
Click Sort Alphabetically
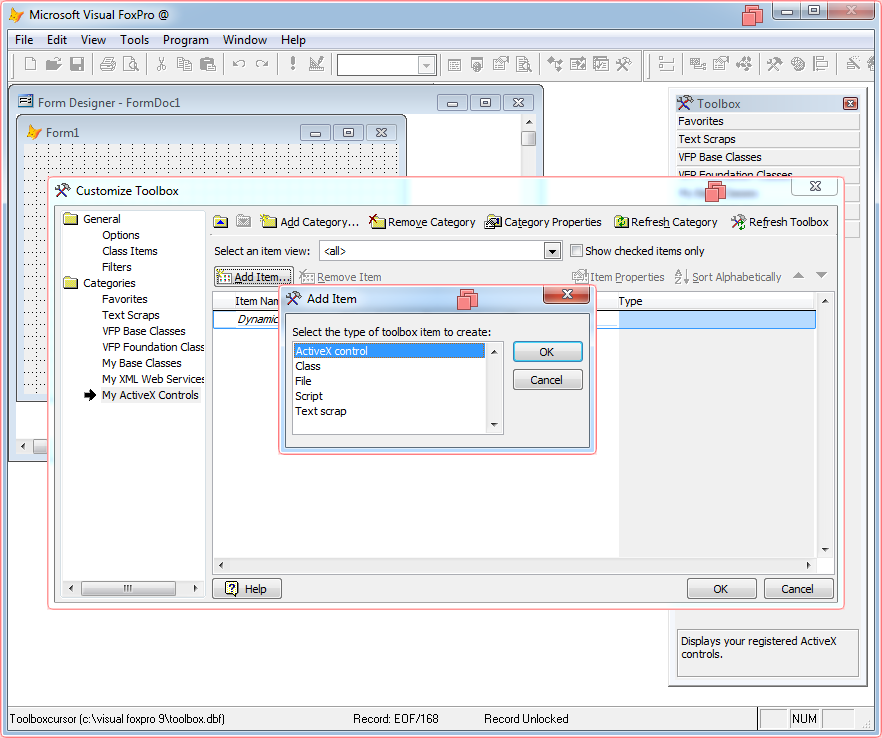(728, 277)
